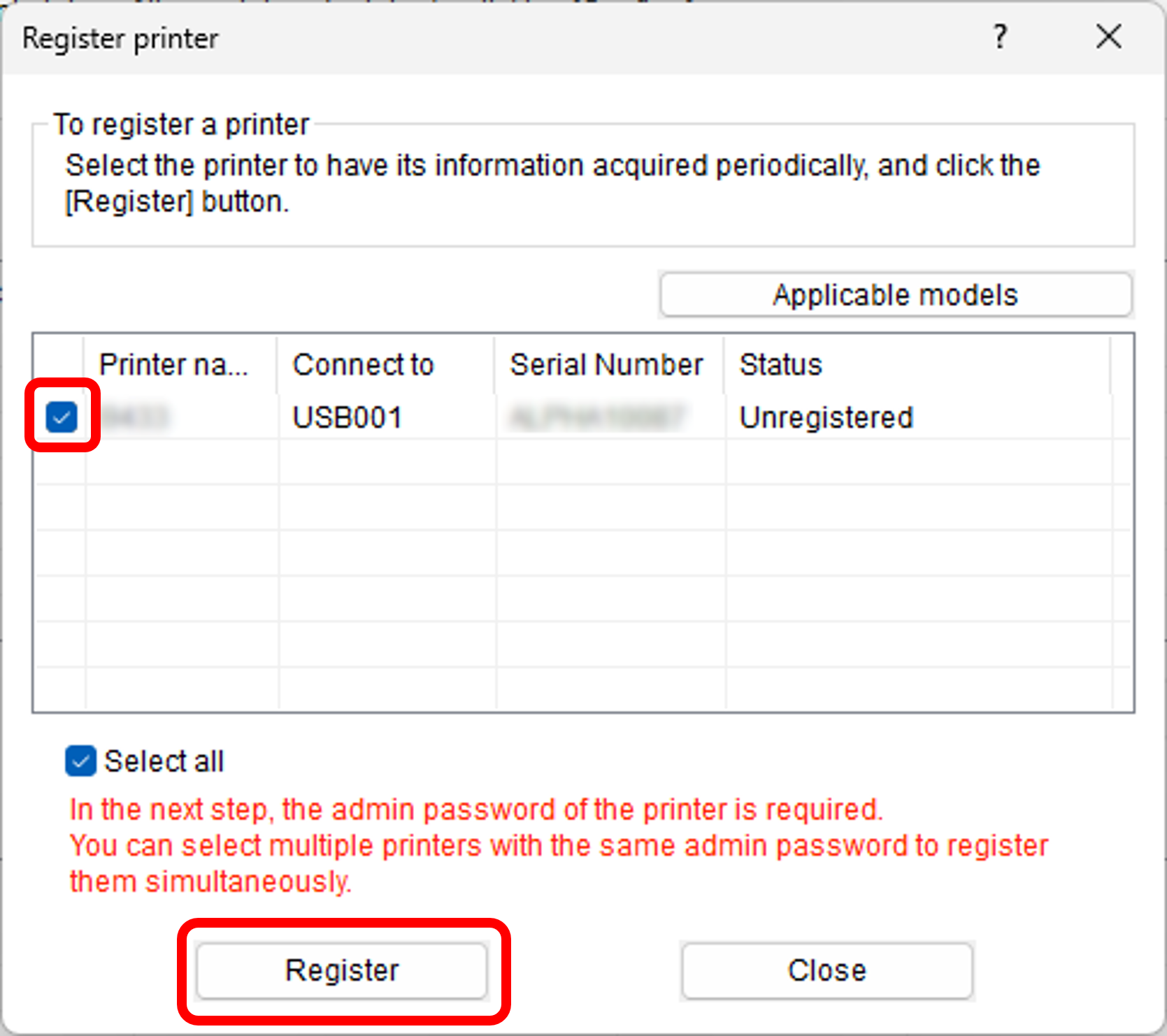
Task: Click the Register printer title bar text
Action: click(120, 38)
